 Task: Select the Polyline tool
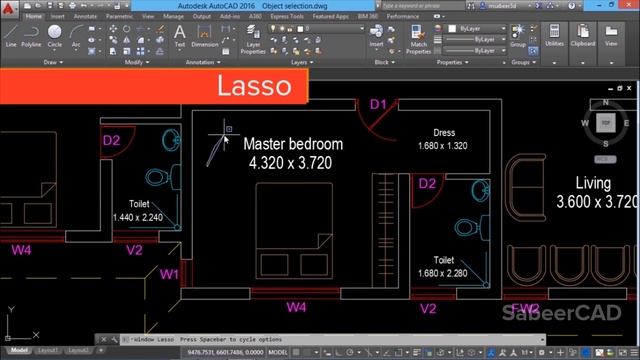coord(31,36)
